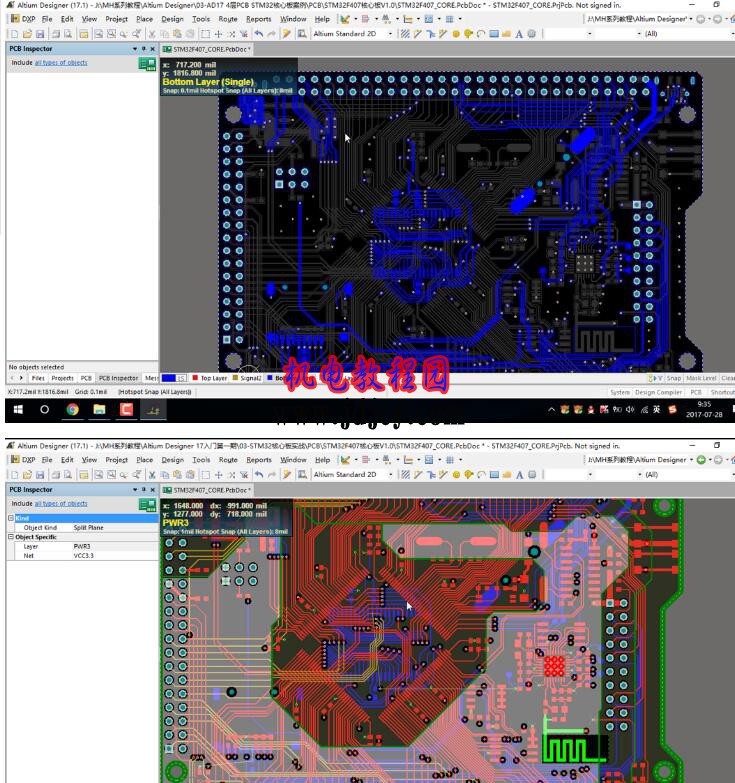Open Utility Tools dropdown arrow in Bottom Layer window

pos(356,19)
